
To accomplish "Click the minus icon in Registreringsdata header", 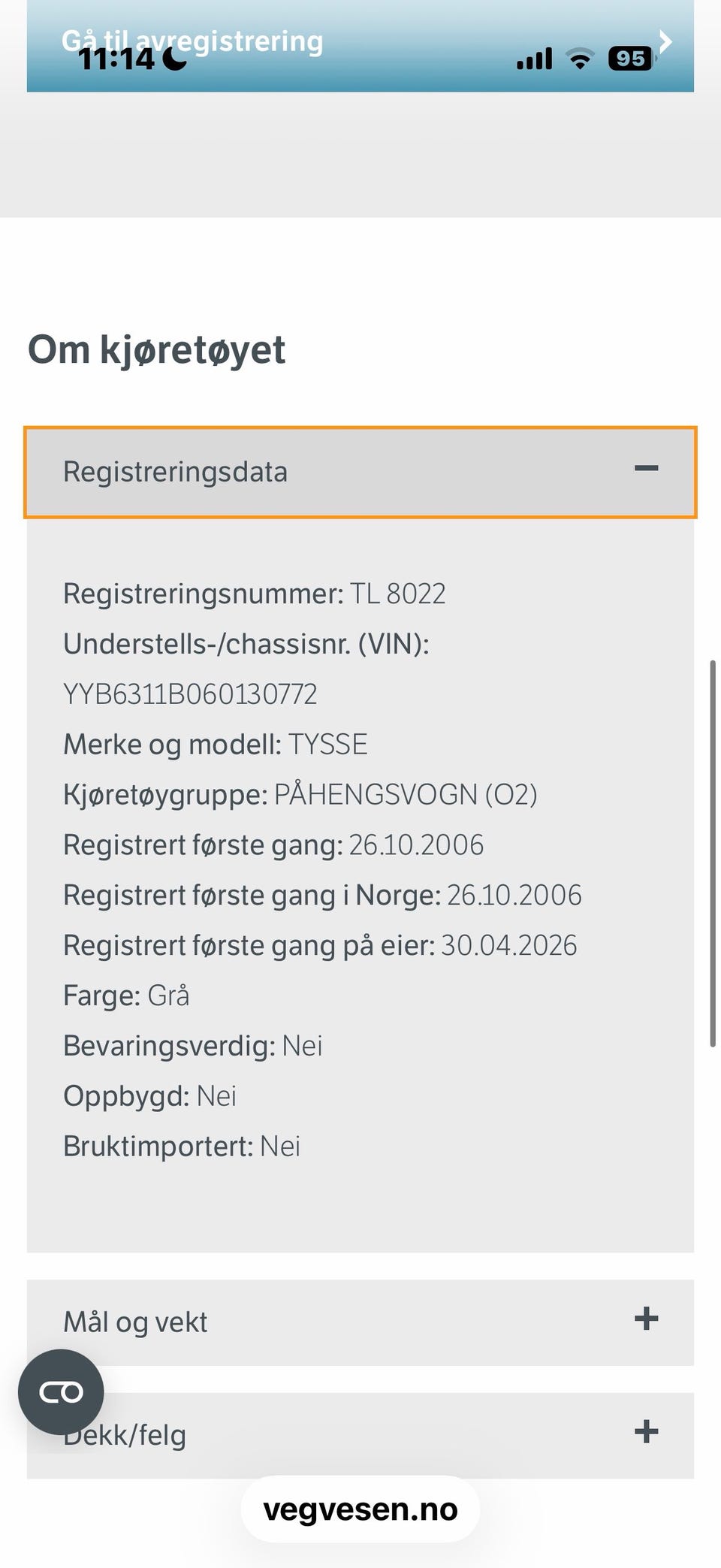I will click(x=646, y=469).
